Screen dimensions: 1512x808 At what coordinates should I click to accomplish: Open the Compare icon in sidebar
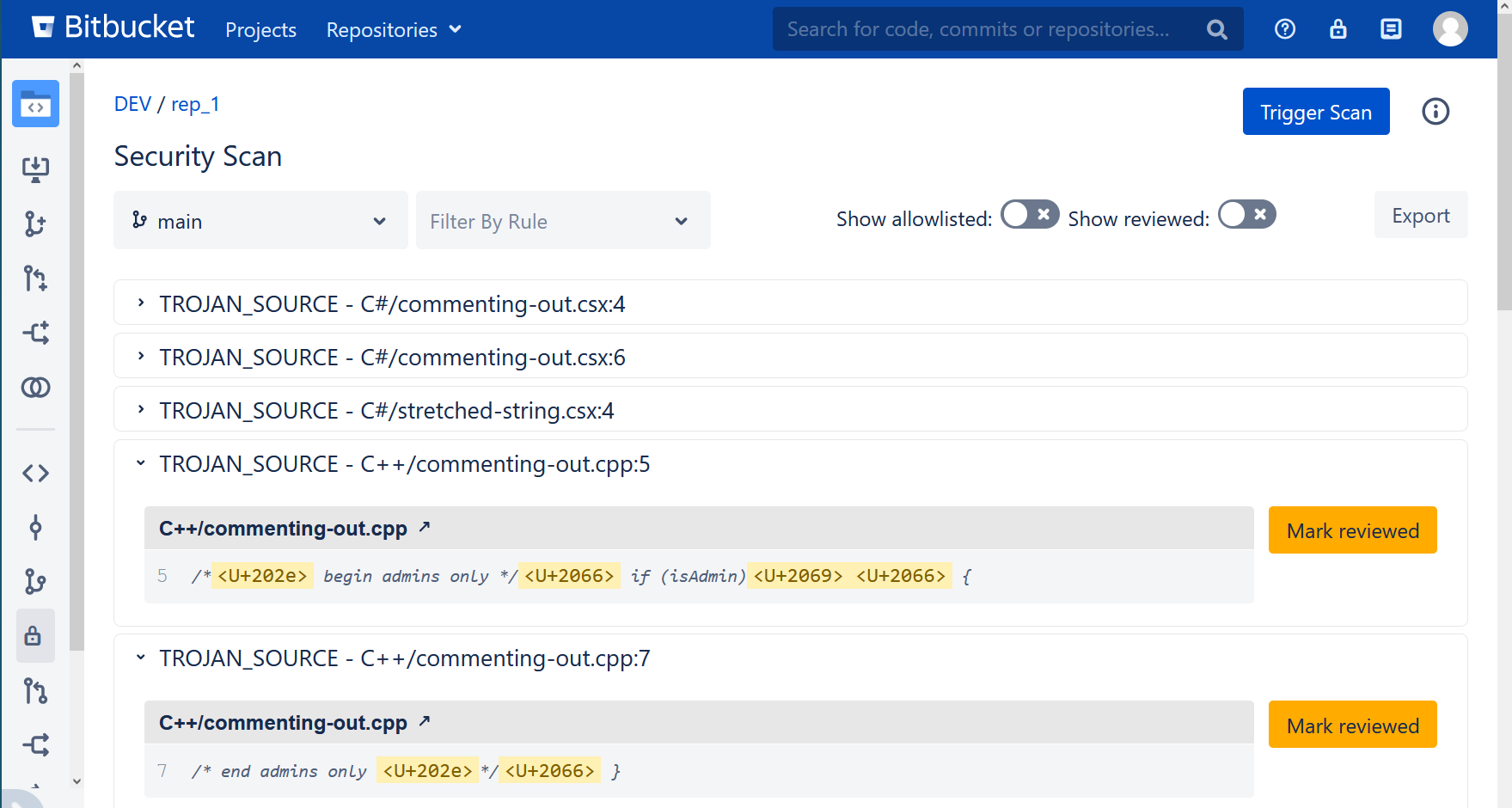[x=35, y=388]
